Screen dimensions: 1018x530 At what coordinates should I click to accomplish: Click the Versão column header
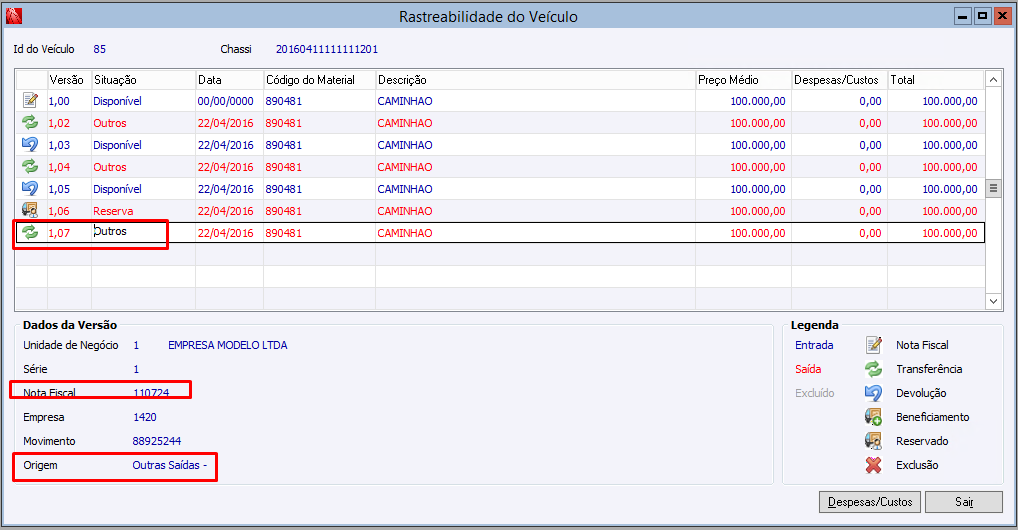click(69, 80)
